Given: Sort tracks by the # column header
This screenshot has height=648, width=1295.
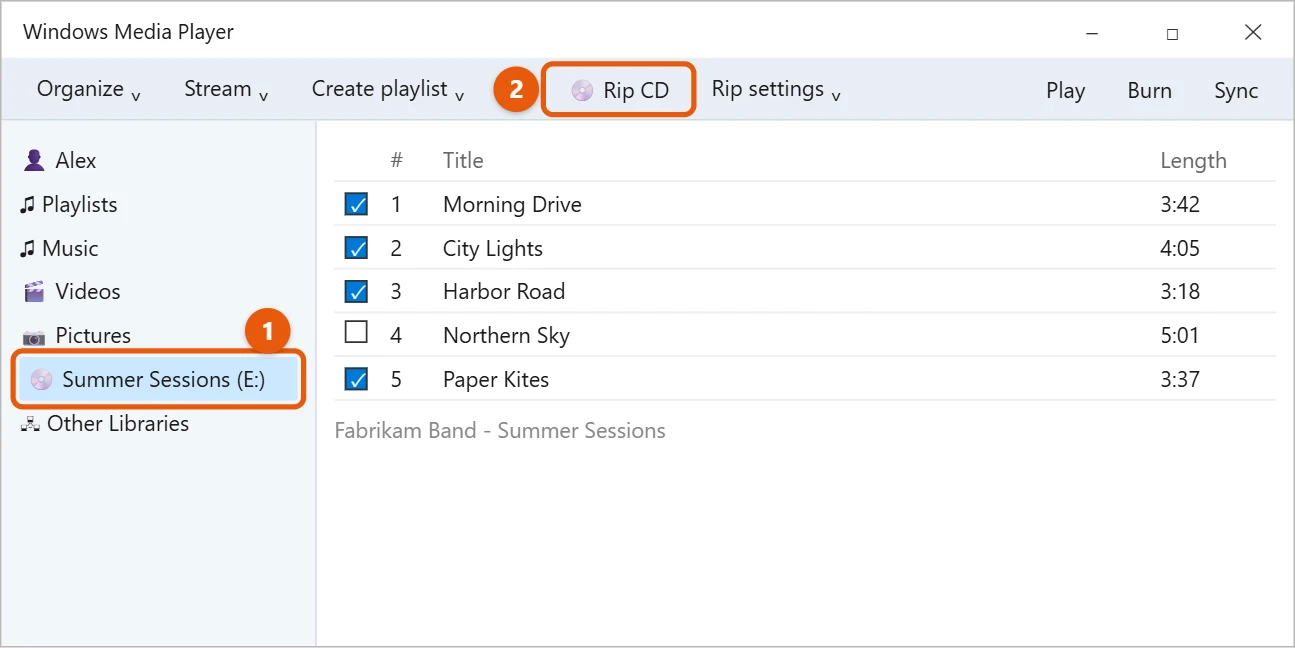Looking at the screenshot, I should click(x=397, y=160).
